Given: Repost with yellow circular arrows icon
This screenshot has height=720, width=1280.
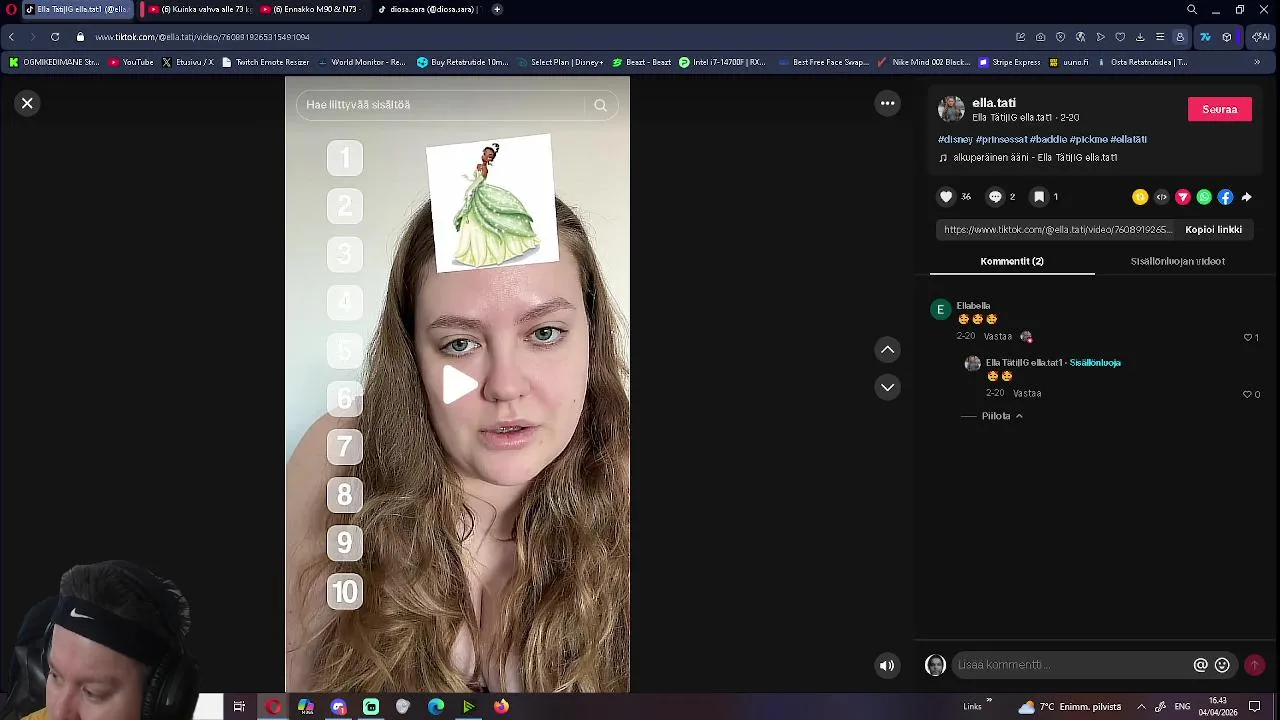Looking at the screenshot, I should click(1140, 197).
